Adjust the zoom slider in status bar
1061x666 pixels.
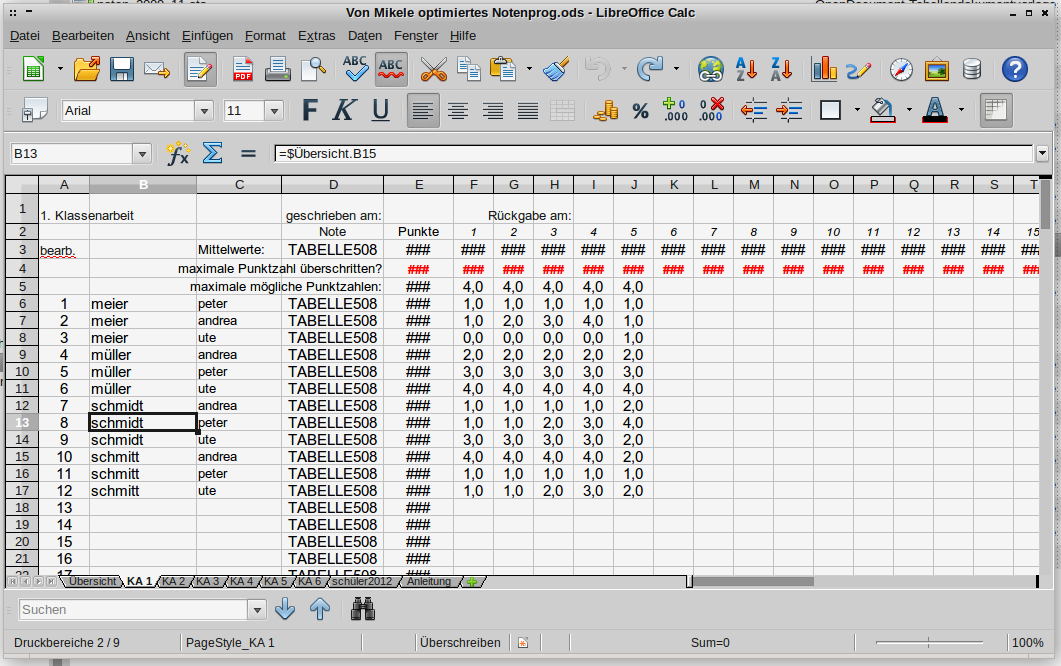929,642
